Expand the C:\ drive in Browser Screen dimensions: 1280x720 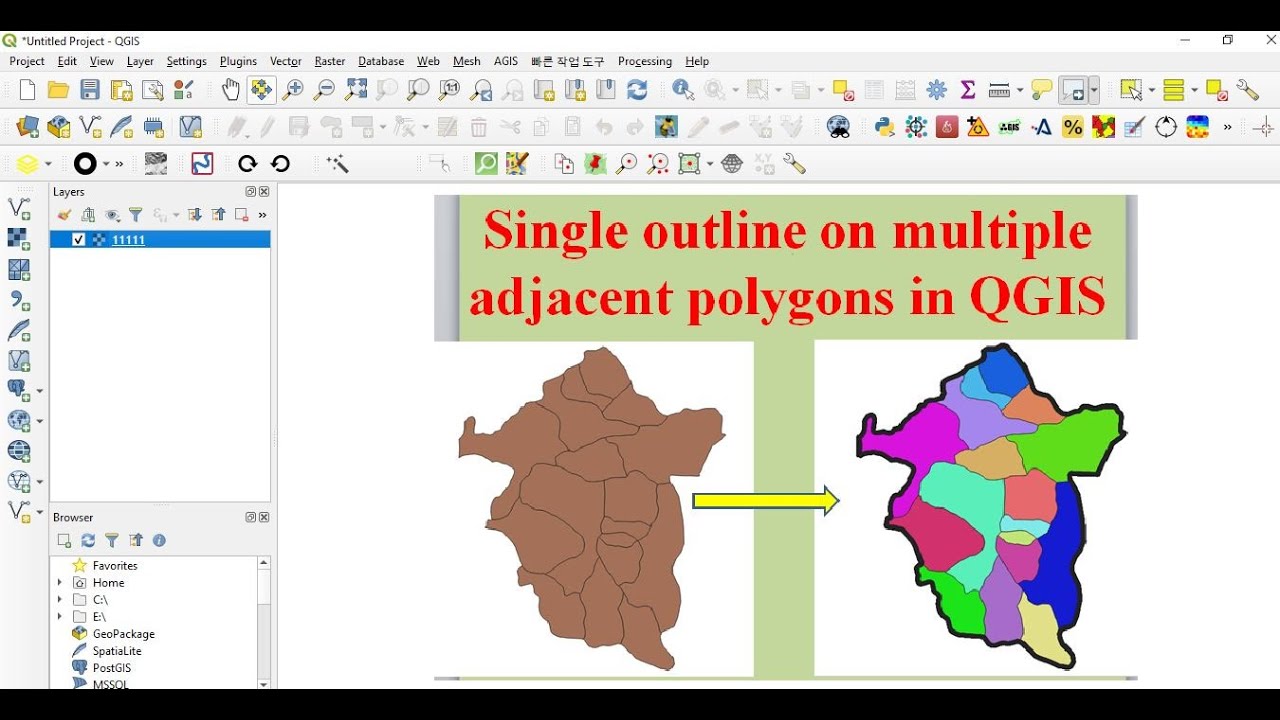60,600
